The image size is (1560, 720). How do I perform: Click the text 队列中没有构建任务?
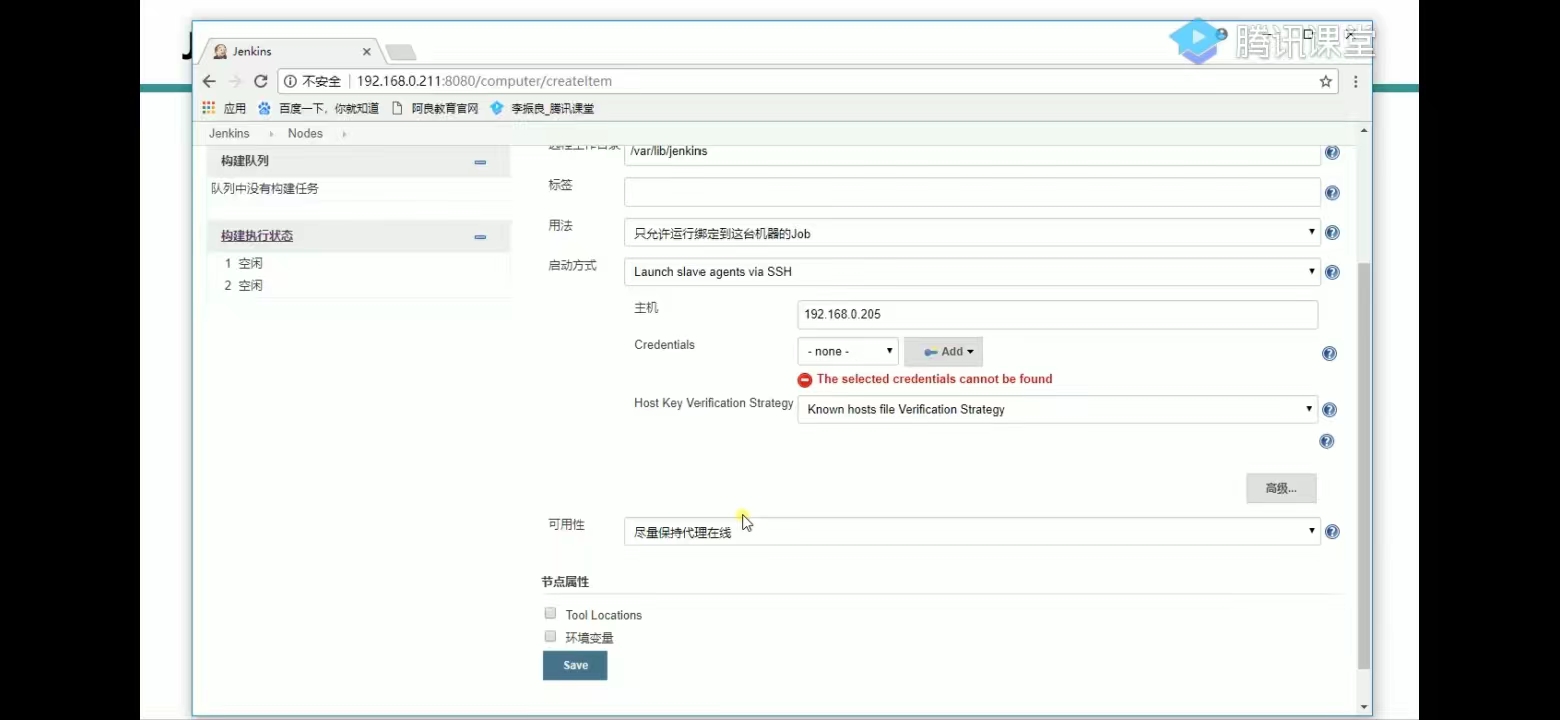(x=265, y=188)
